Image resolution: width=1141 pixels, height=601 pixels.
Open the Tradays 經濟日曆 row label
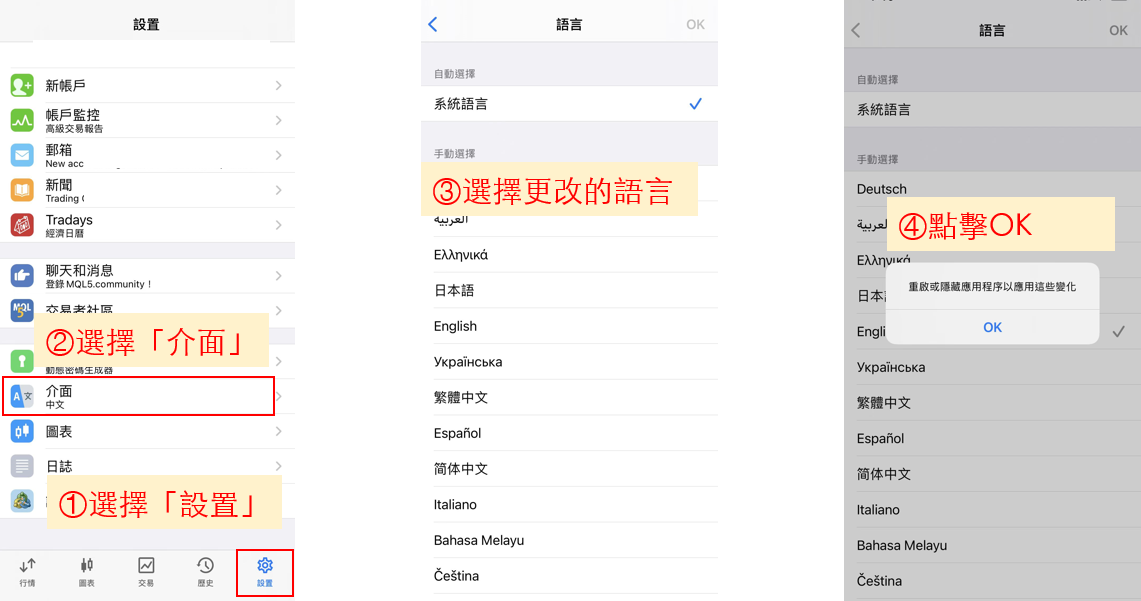coord(69,226)
